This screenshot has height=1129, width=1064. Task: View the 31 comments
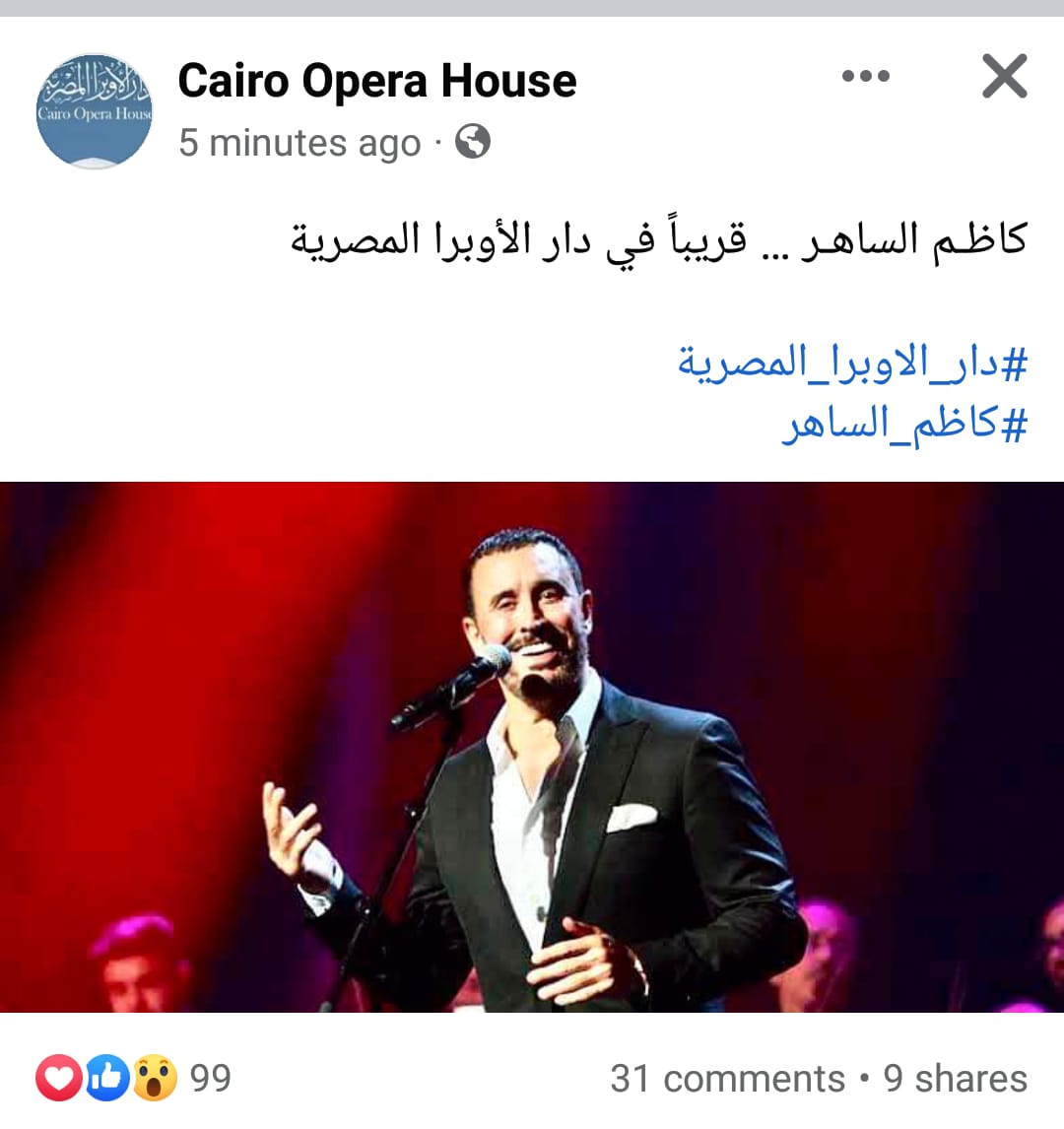pos(727,1079)
